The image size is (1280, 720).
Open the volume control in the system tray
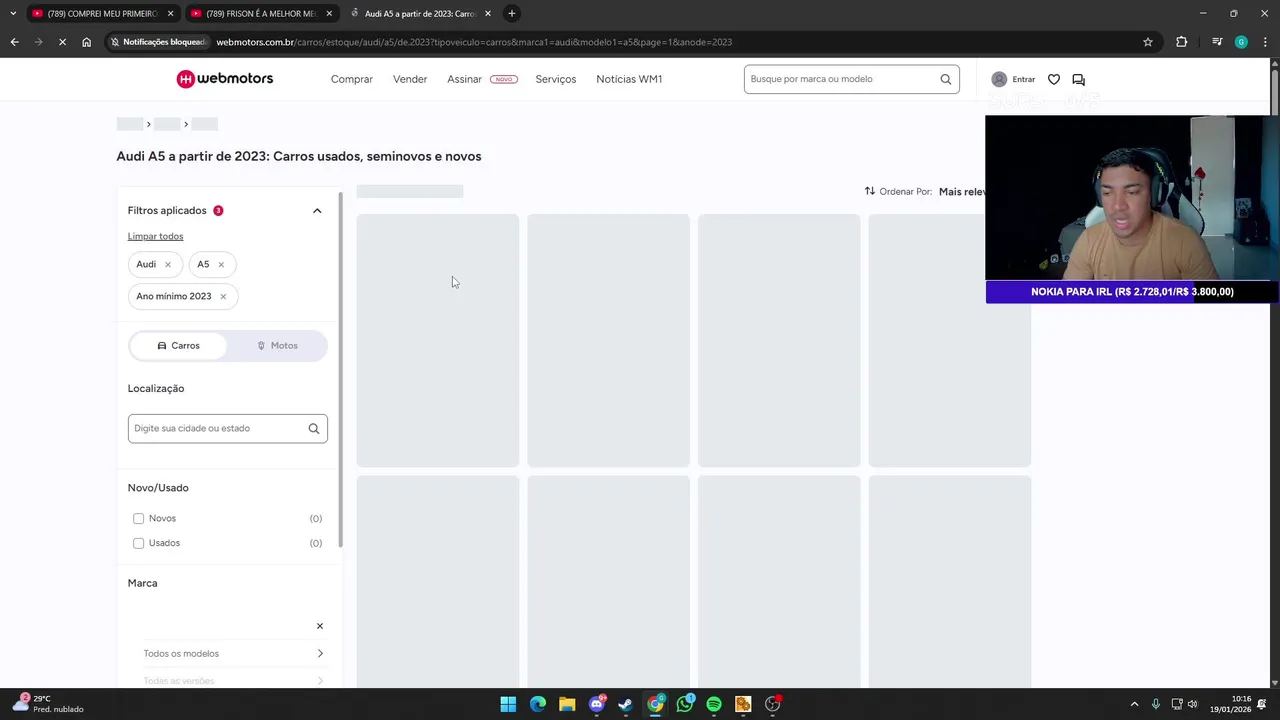coord(1192,704)
